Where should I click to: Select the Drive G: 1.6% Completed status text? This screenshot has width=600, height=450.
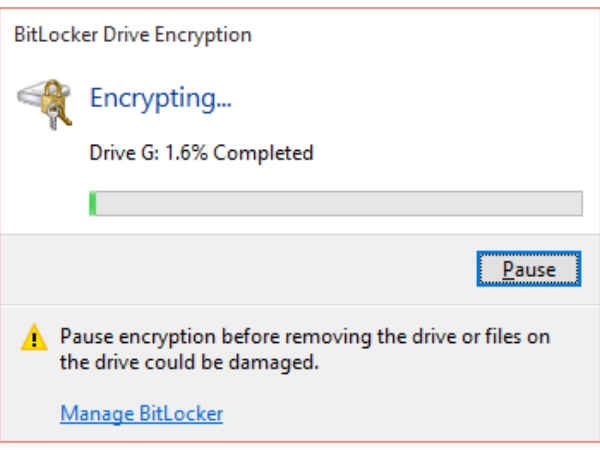pyautogui.click(x=201, y=153)
